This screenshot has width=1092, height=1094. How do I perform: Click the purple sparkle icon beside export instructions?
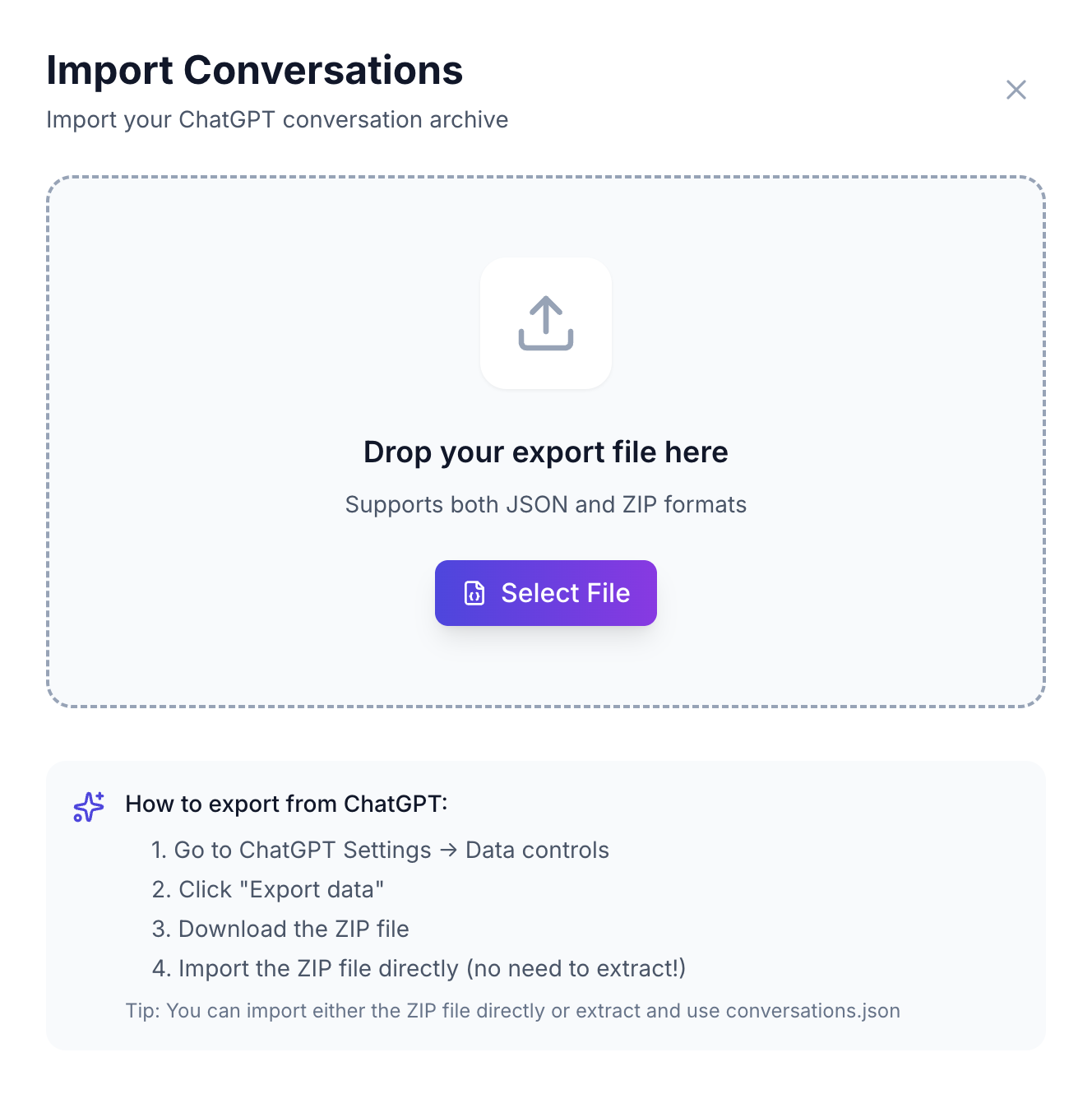coord(87,807)
